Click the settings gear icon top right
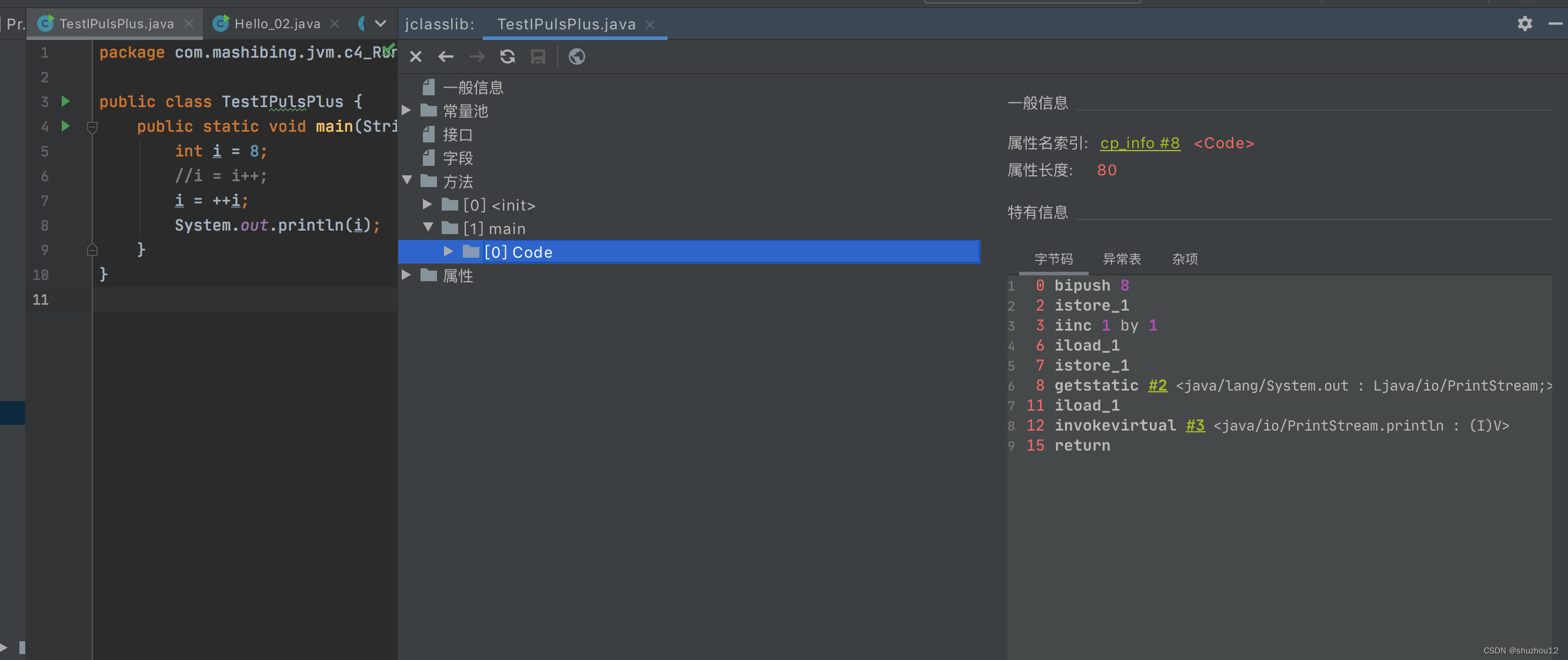 [x=1524, y=23]
